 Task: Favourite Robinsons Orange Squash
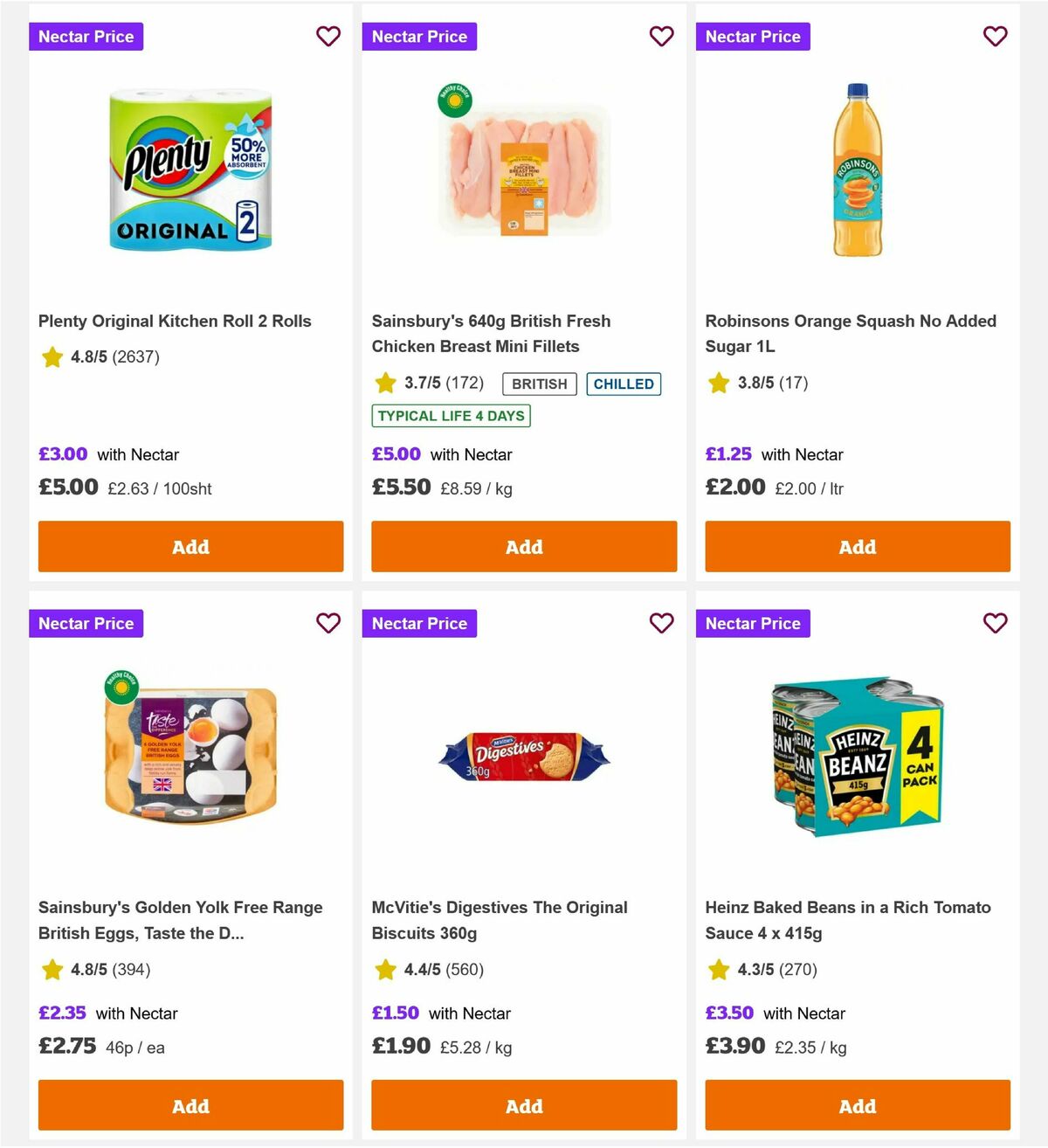pyautogui.click(x=995, y=37)
